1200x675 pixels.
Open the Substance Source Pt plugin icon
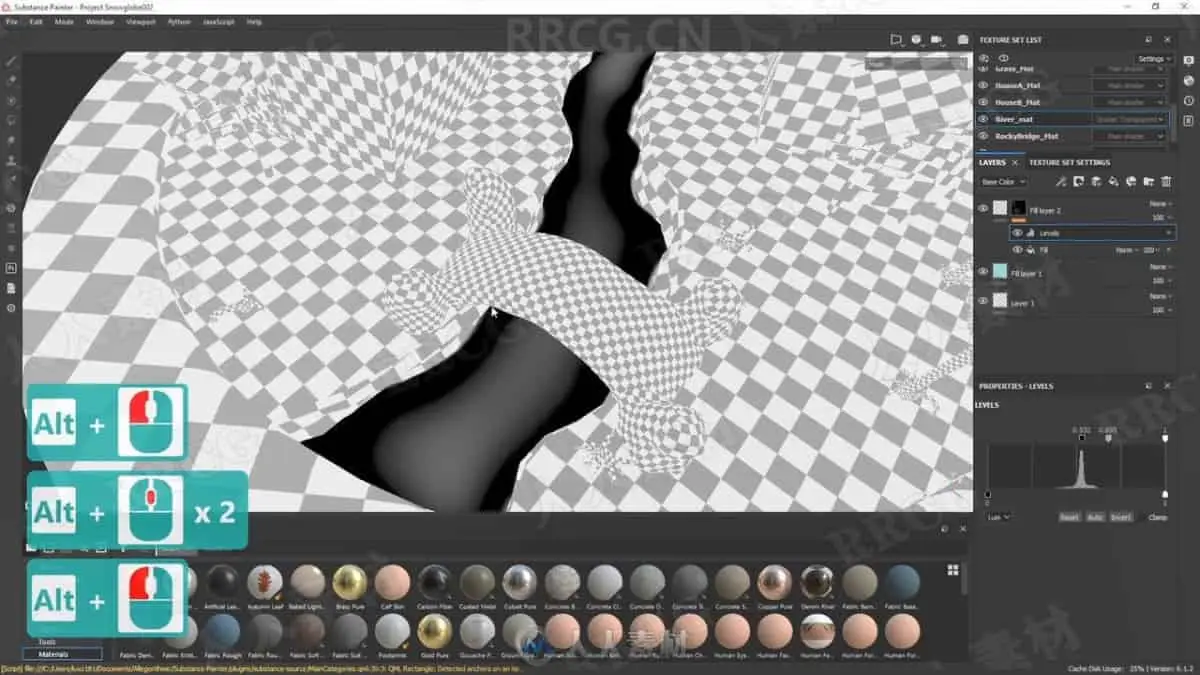11,268
